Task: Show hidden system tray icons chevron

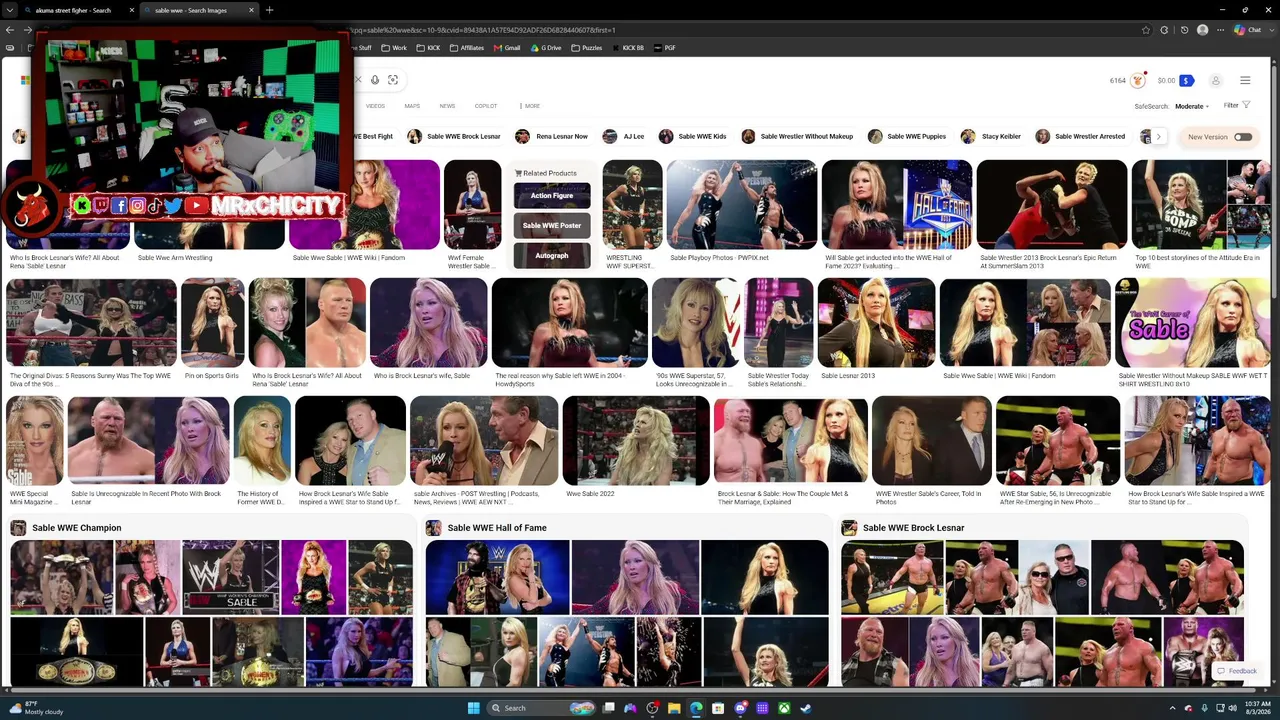Action: click(x=1173, y=708)
